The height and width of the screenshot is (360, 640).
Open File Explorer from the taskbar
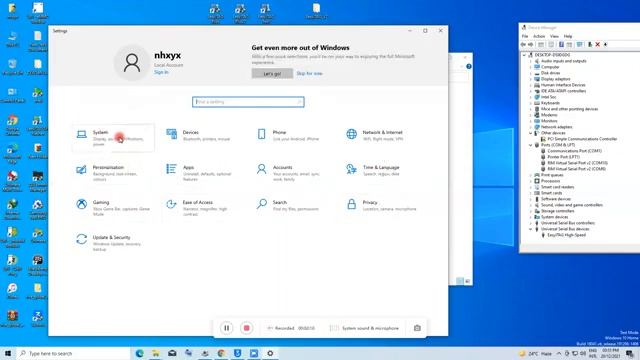156,353
